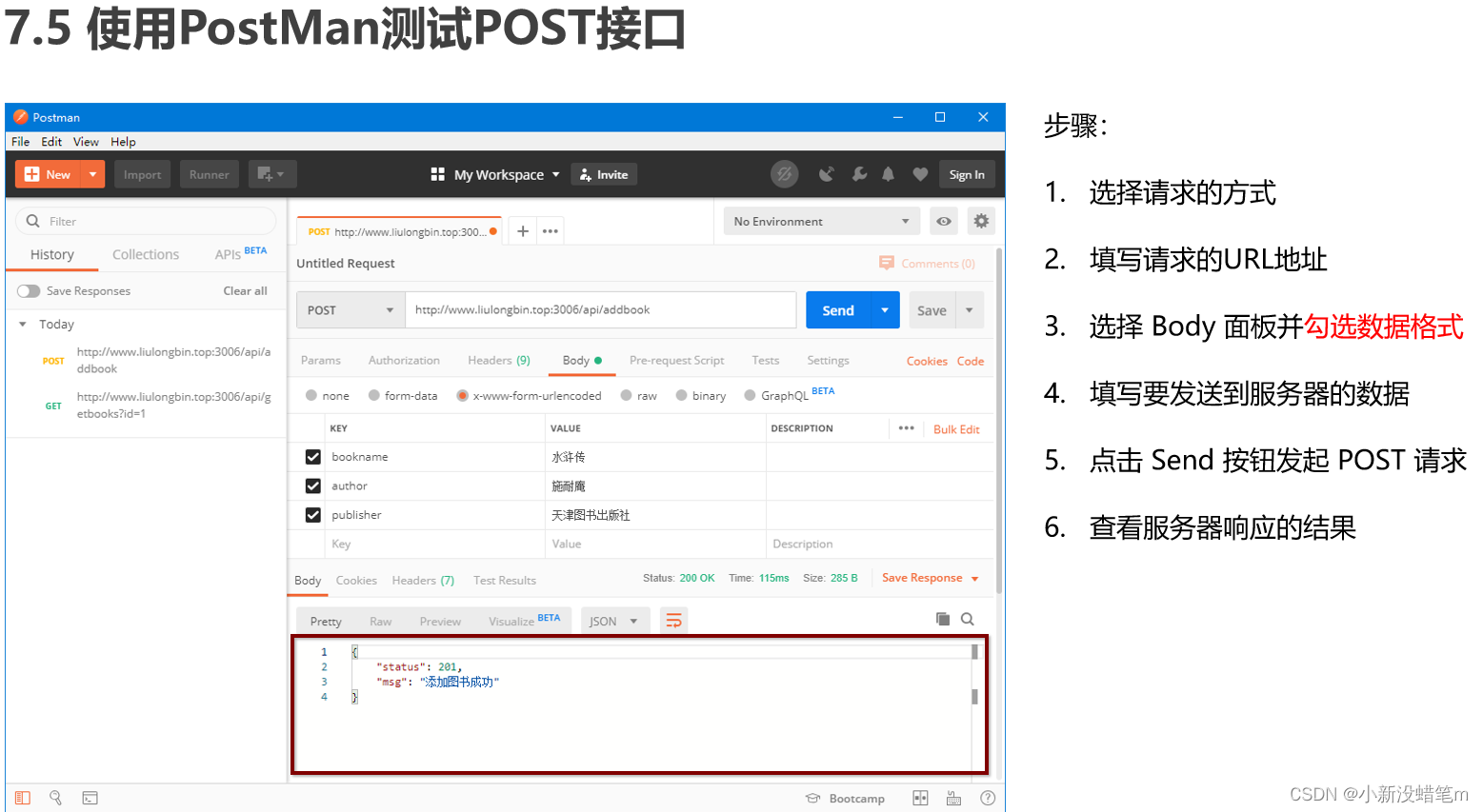This screenshot has height=812, width=1483.
Task: Click the Comments speech bubble icon
Action: click(x=887, y=263)
